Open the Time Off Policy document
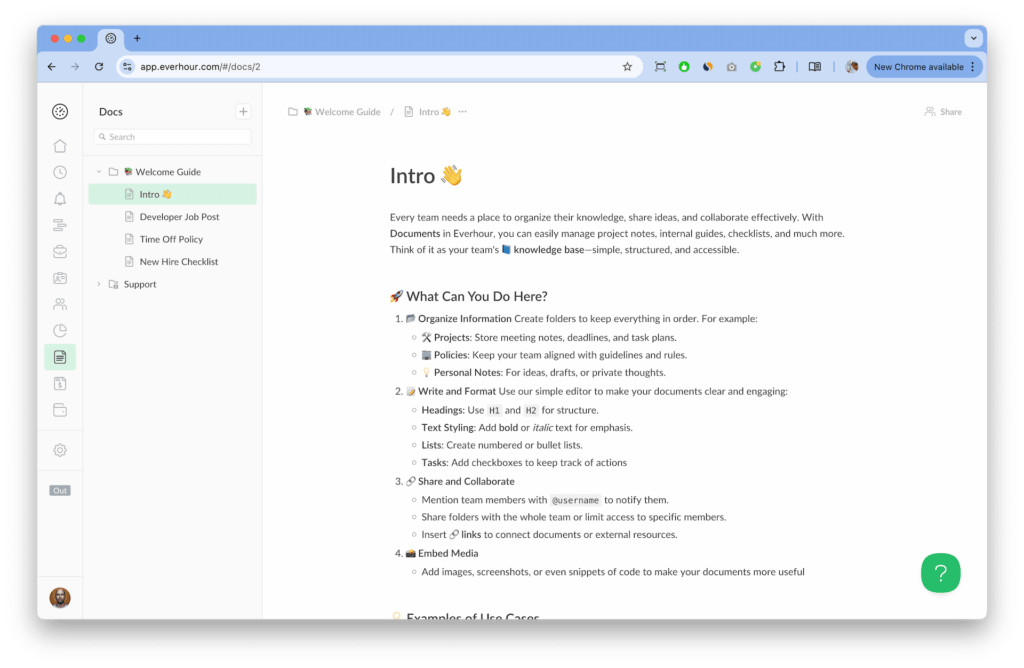The image size is (1024, 668). coord(172,238)
